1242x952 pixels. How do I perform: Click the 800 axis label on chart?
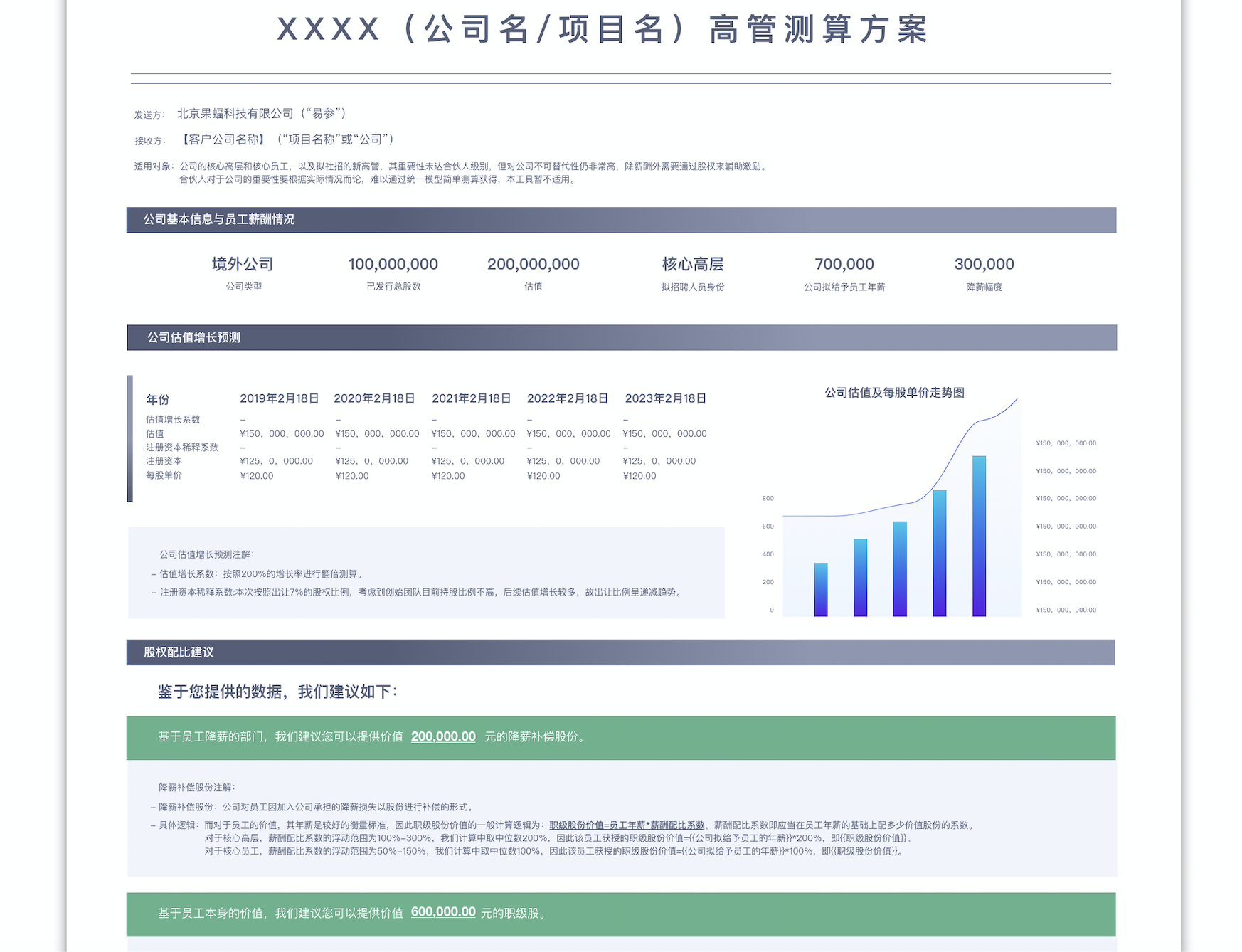(x=768, y=499)
